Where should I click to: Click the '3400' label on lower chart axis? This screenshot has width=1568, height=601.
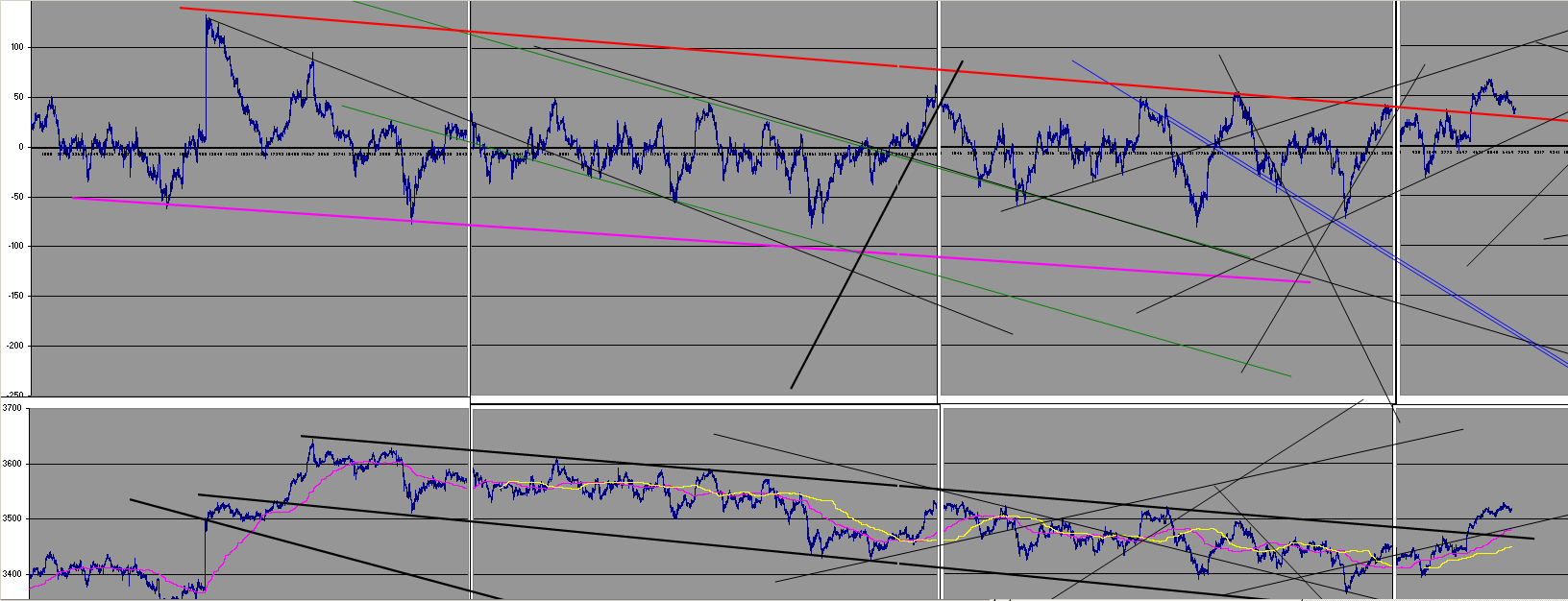[12, 574]
